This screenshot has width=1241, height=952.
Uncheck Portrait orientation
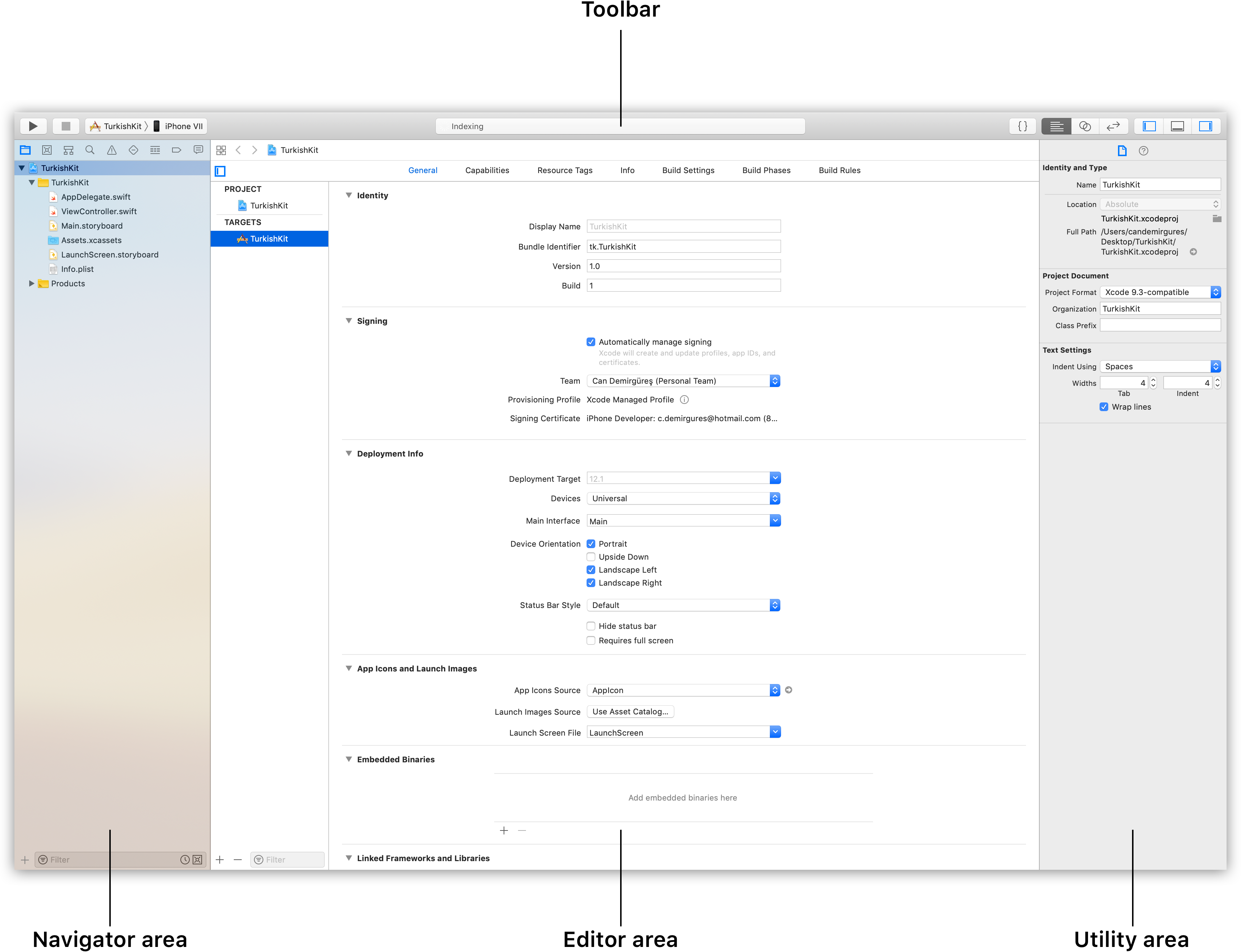tap(591, 544)
